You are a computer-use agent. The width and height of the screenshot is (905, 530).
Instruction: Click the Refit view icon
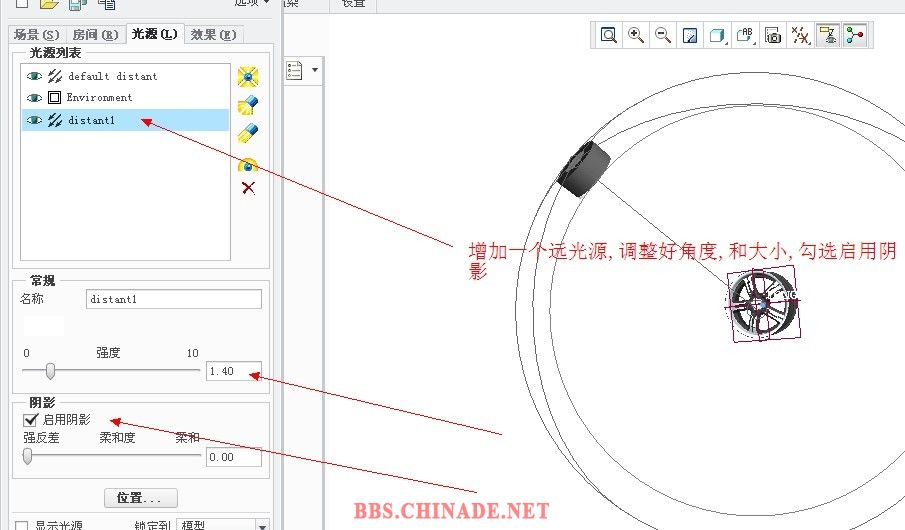click(x=608, y=35)
